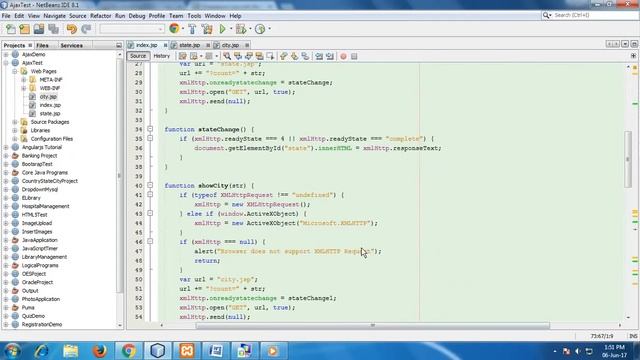Click the Undo arrow icon
The width and height of the screenshot is (640, 360).
pyautogui.click(x=71, y=29)
